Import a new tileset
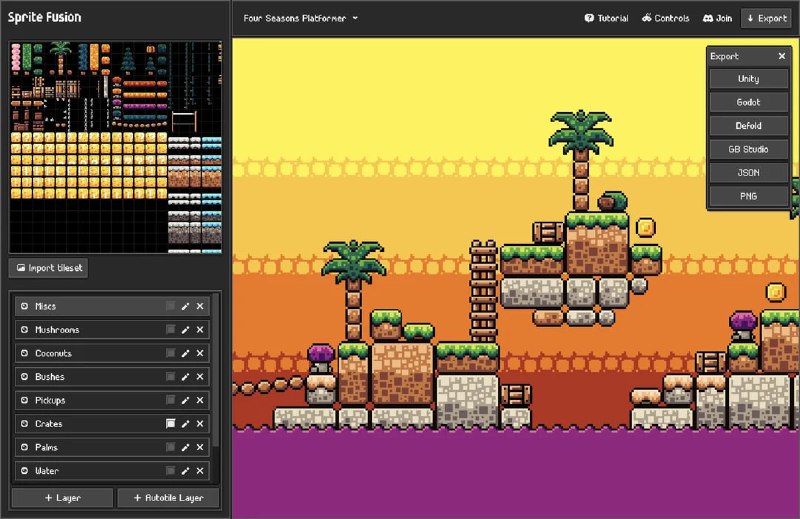800x519 pixels. click(49, 268)
